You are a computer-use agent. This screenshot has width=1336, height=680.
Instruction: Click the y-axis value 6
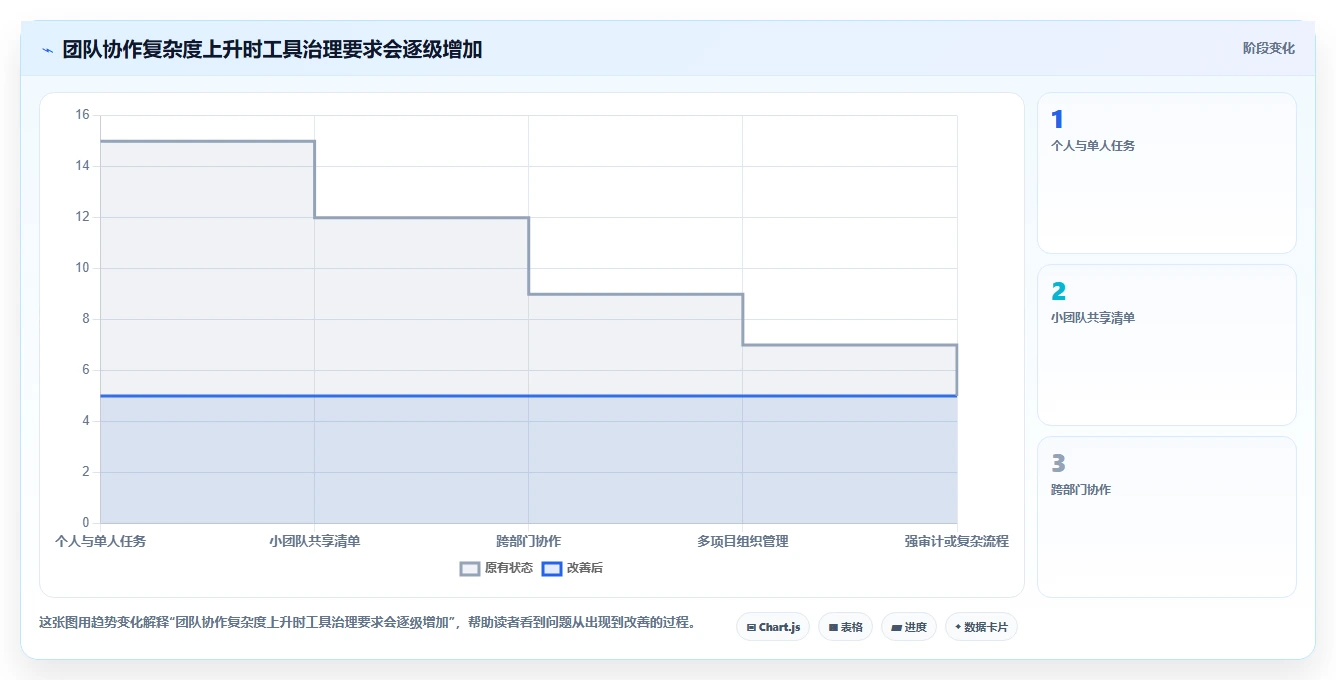click(x=86, y=370)
